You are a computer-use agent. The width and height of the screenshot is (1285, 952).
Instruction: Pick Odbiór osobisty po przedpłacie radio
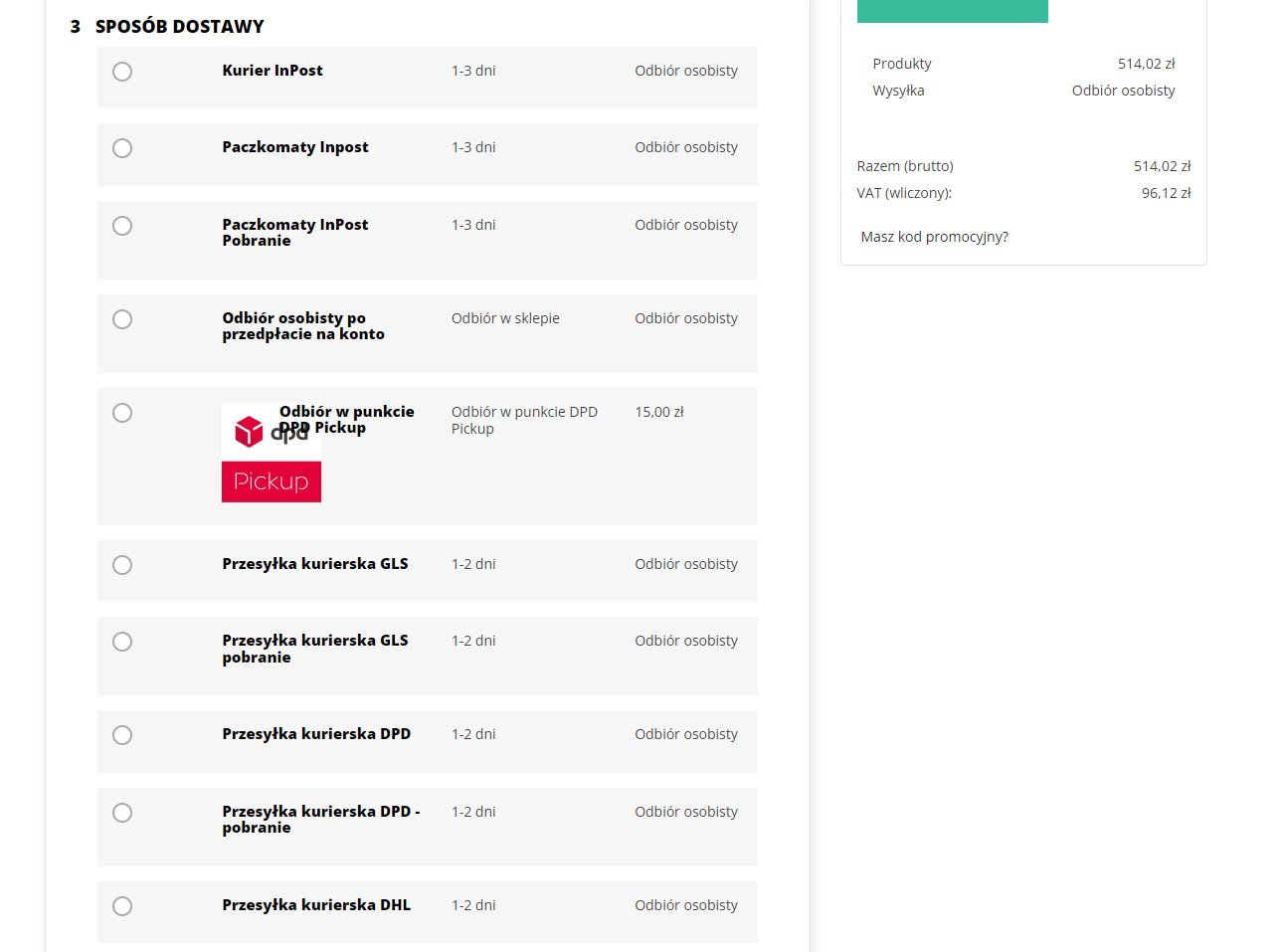[122, 319]
